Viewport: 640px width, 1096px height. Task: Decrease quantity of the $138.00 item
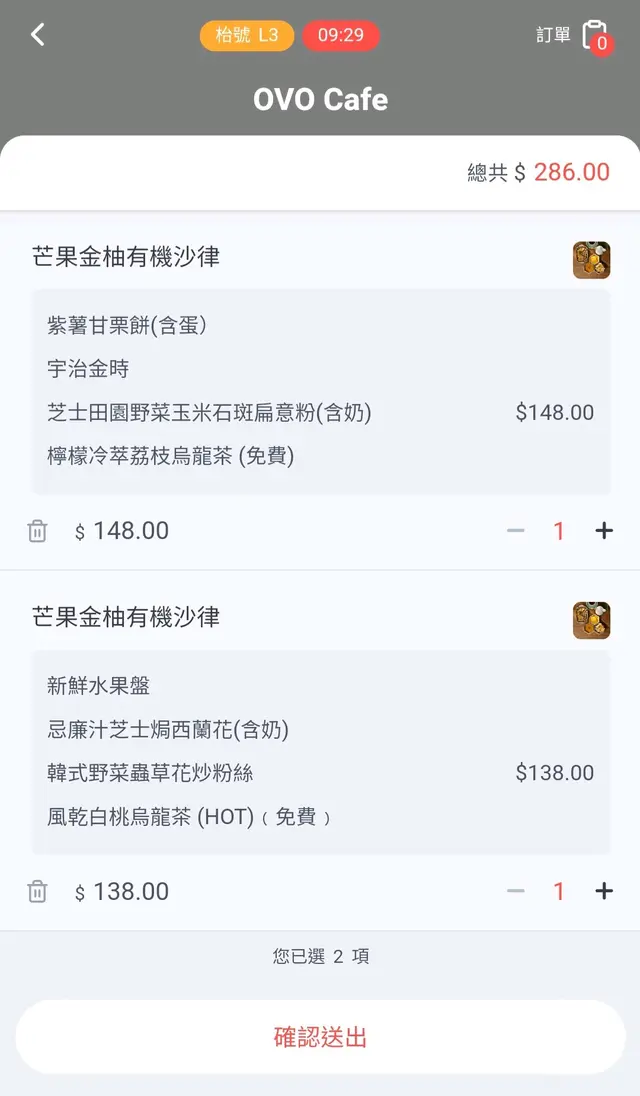(516, 891)
